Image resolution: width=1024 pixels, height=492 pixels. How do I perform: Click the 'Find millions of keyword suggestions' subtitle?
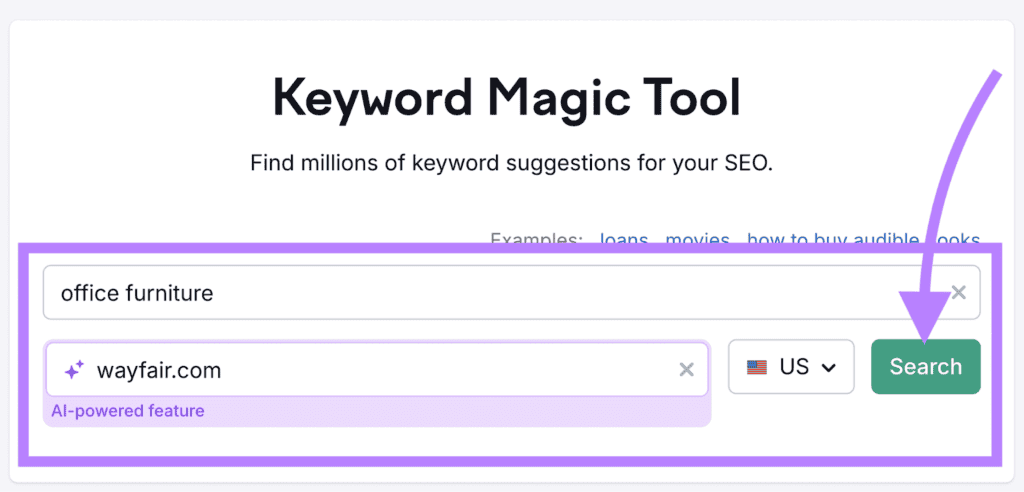coord(511,162)
